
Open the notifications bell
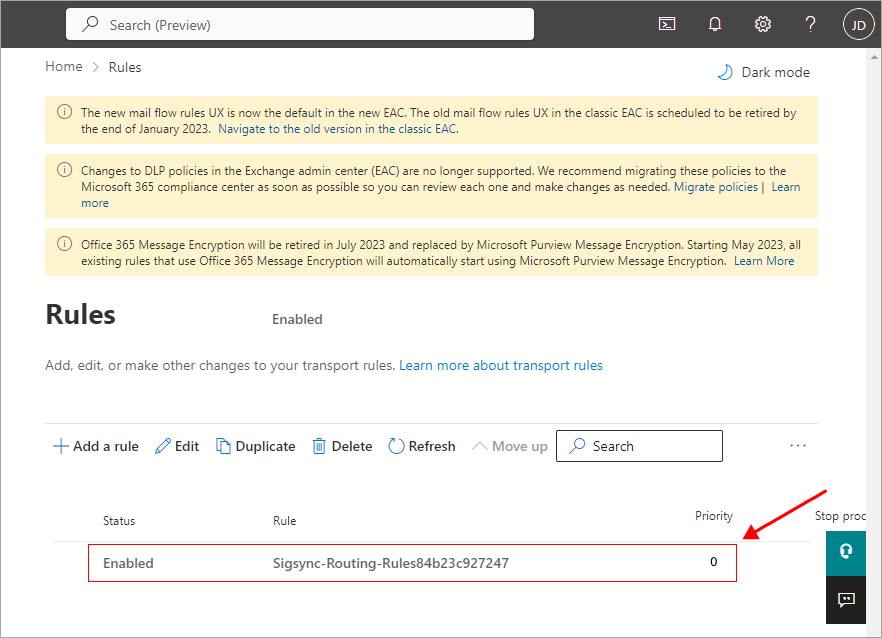(x=715, y=24)
